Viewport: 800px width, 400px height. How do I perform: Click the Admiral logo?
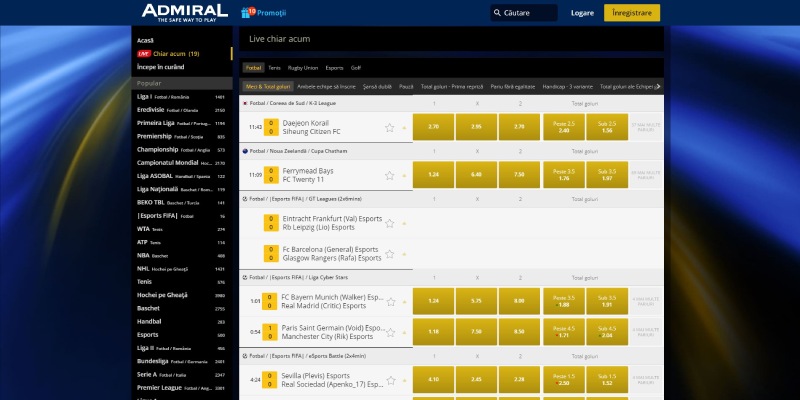184,13
